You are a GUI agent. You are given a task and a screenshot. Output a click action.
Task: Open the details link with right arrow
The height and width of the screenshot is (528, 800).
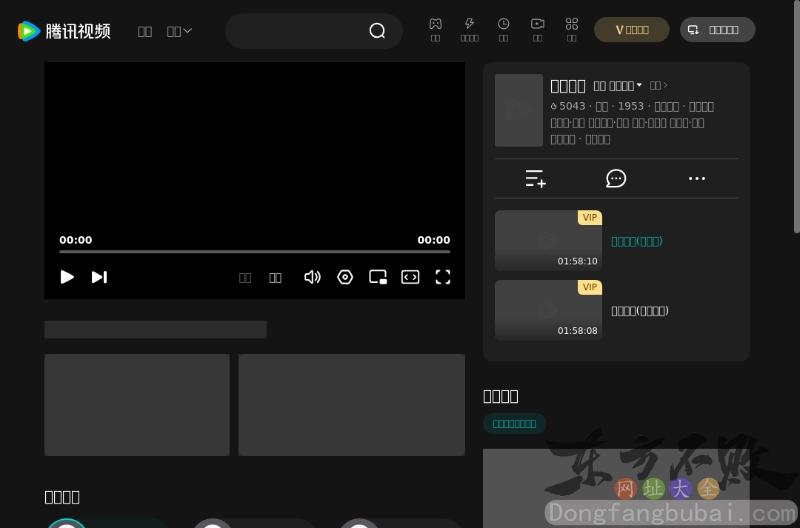pos(659,85)
